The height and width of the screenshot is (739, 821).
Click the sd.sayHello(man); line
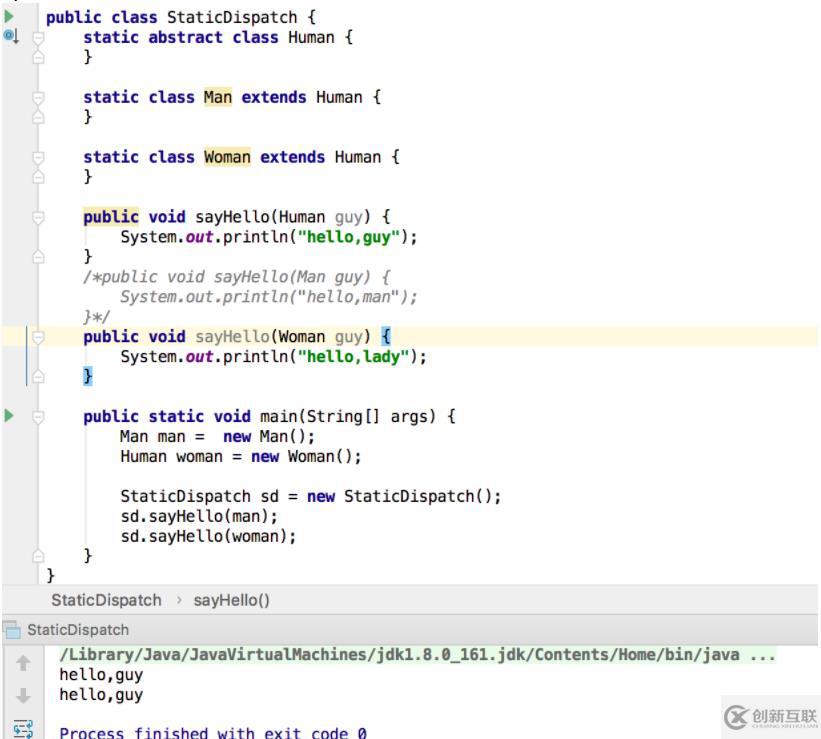(x=199, y=516)
